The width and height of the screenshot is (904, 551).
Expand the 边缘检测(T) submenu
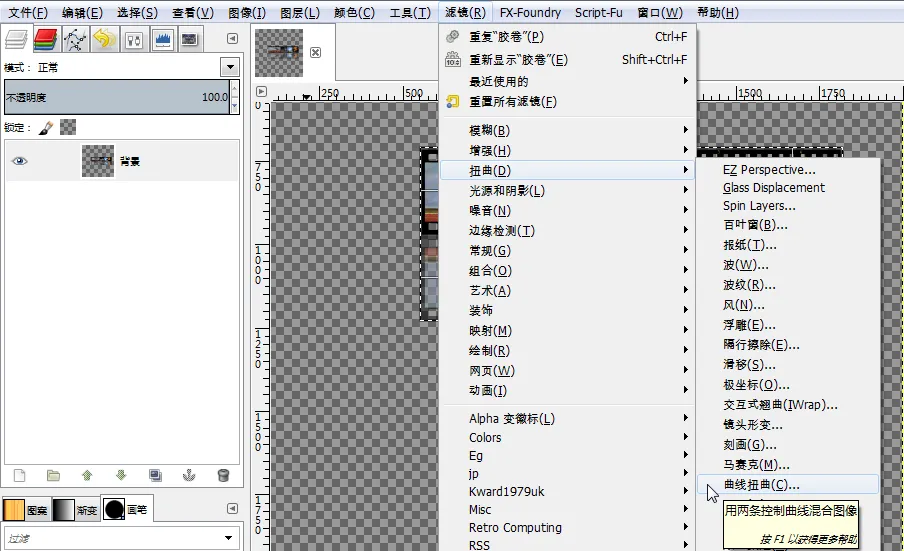[567, 231]
